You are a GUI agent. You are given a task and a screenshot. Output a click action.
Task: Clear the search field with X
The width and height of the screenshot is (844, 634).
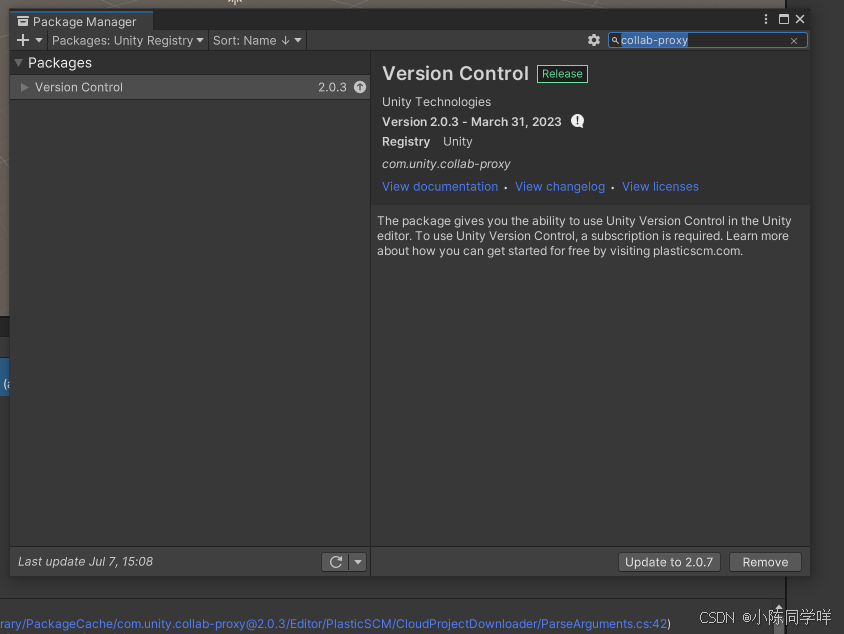(x=794, y=41)
